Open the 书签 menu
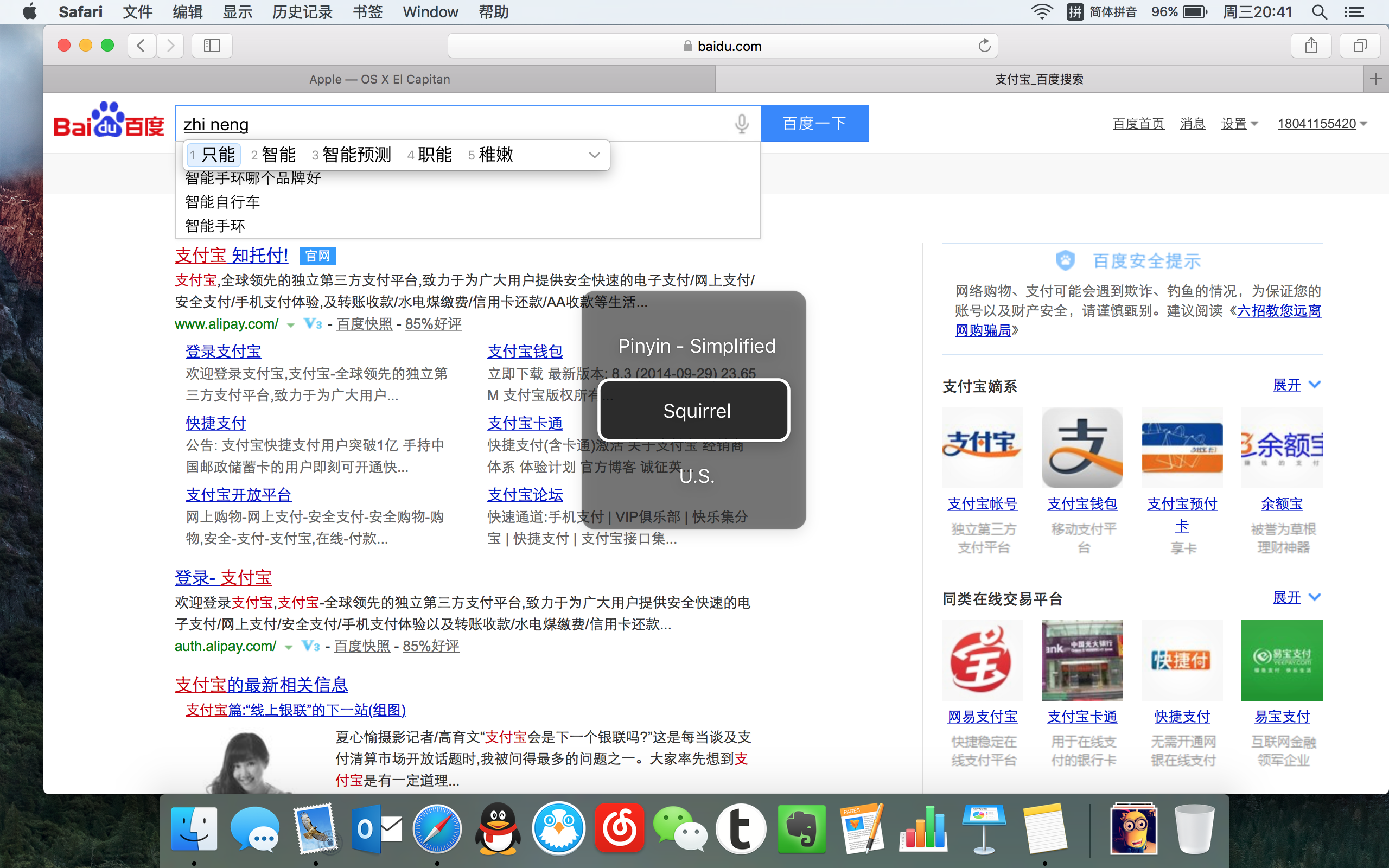Image resolution: width=1389 pixels, height=868 pixels. click(367, 12)
